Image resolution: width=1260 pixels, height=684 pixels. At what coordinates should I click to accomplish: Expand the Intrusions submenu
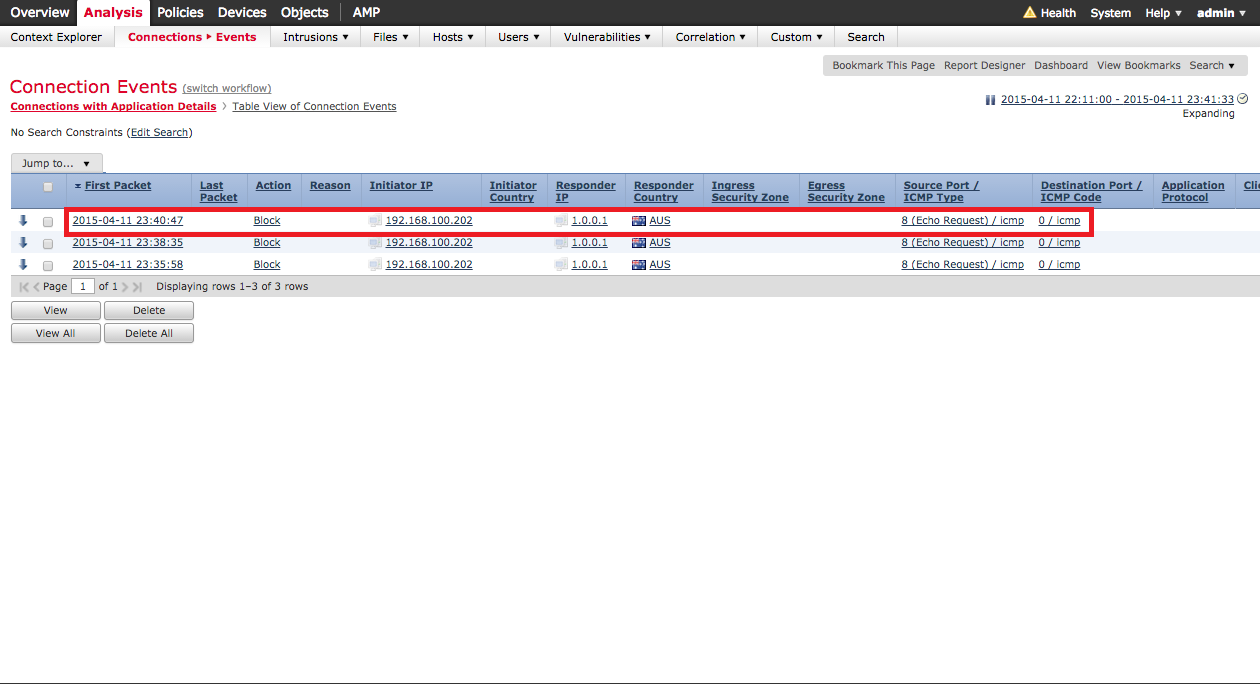click(315, 37)
